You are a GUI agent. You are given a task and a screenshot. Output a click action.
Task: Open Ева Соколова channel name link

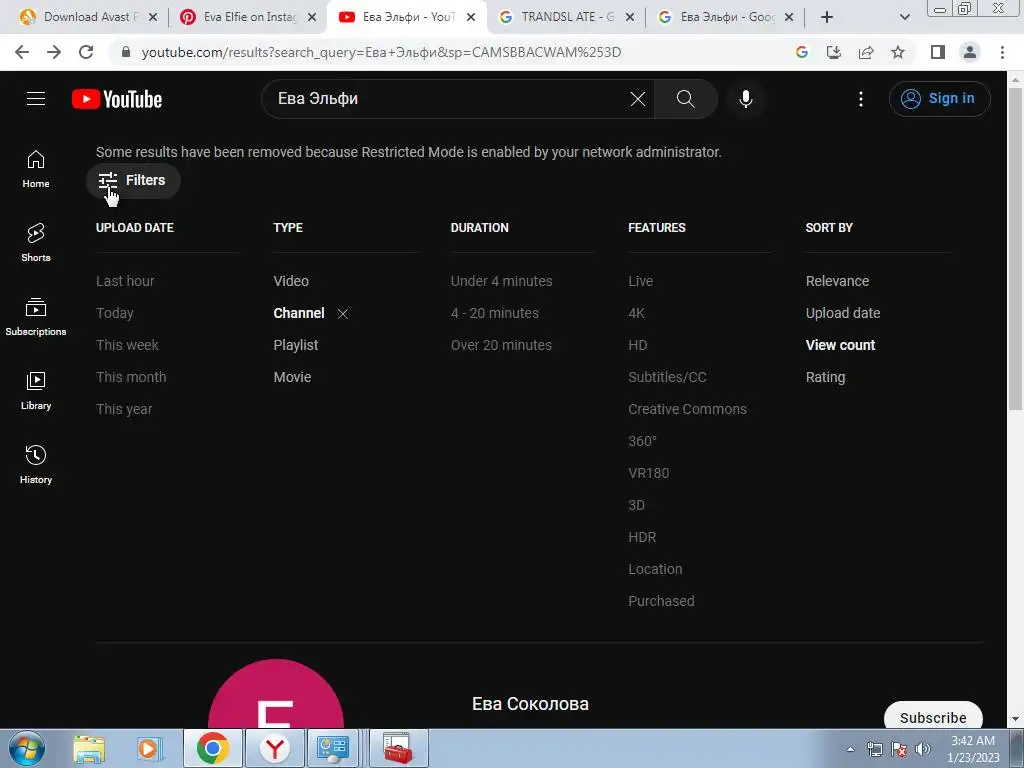[x=530, y=704]
